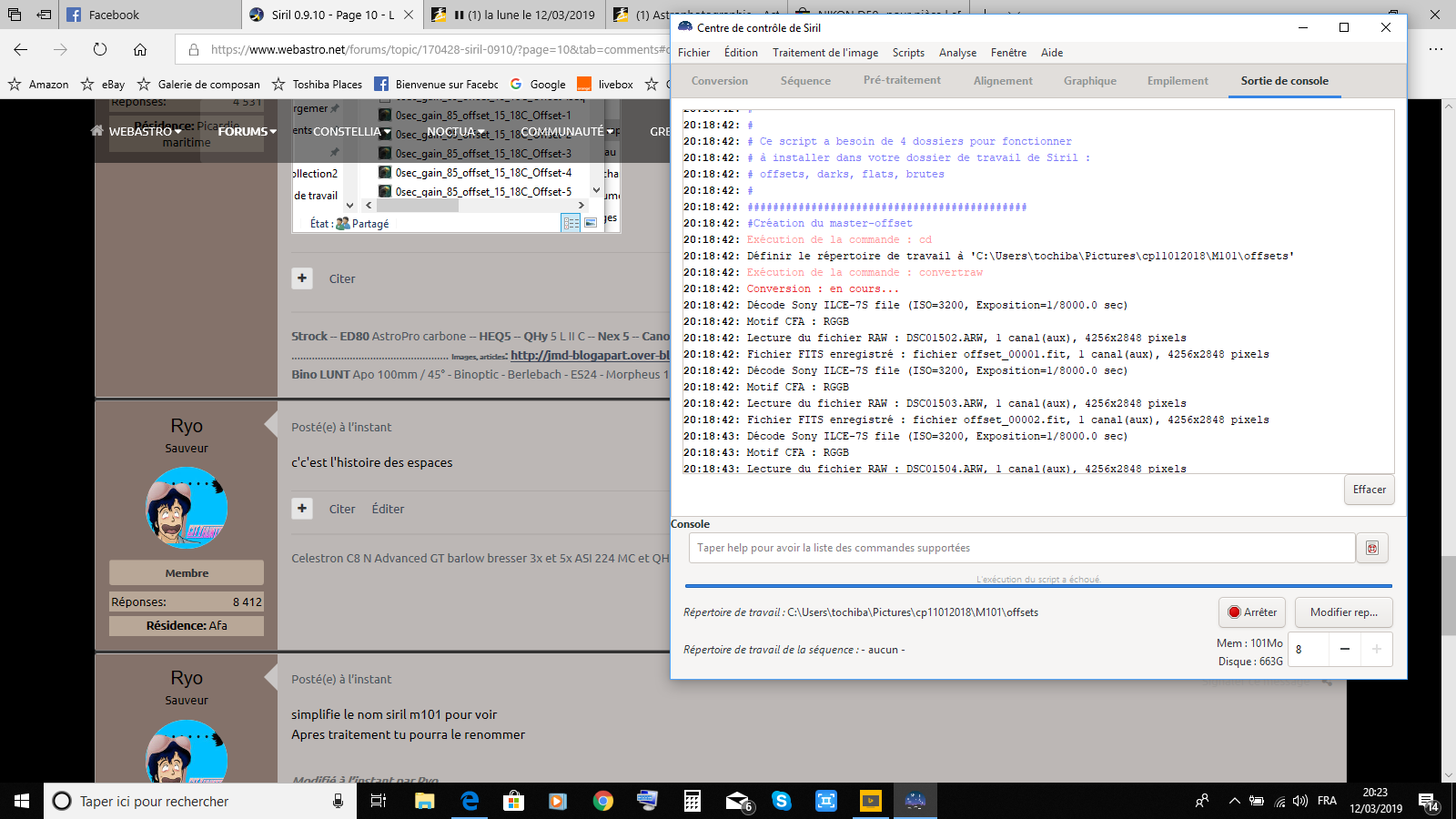Click the Éditer link on Ryo's post
The image size is (1456, 819).
click(388, 509)
